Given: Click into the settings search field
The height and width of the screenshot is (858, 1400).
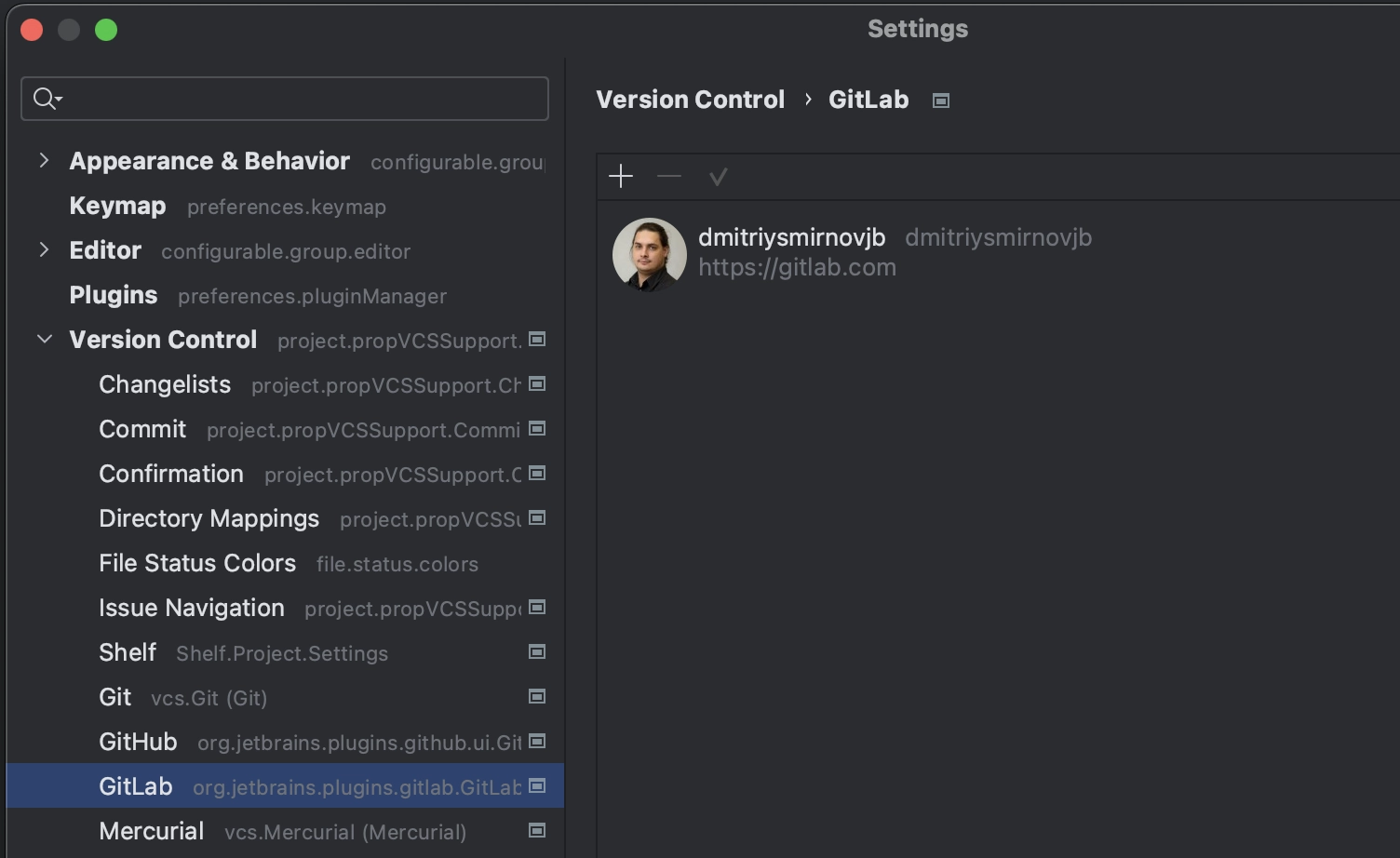Looking at the screenshot, I should [x=285, y=99].
